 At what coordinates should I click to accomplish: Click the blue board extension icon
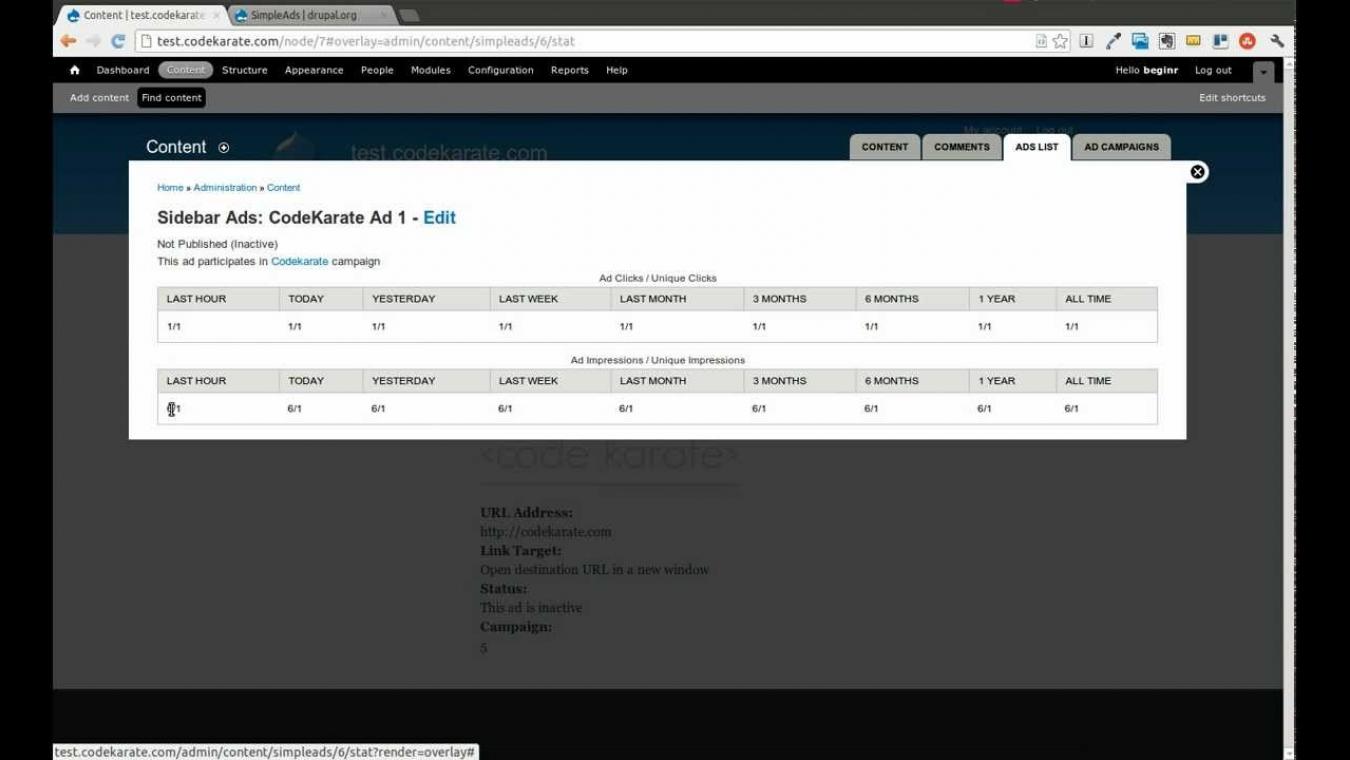point(1220,41)
